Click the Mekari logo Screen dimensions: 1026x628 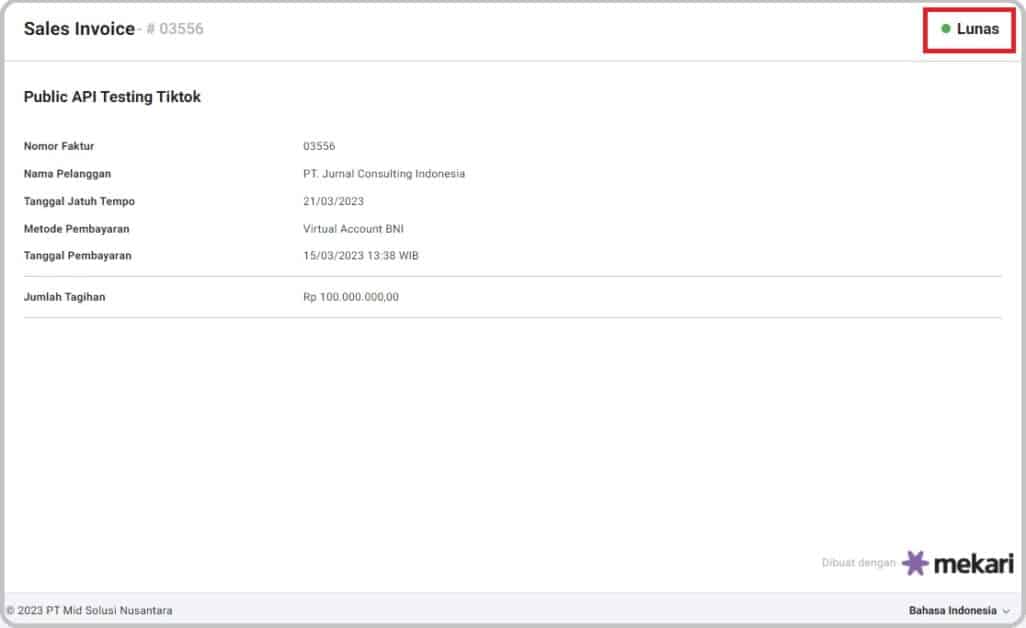pos(958,563)
